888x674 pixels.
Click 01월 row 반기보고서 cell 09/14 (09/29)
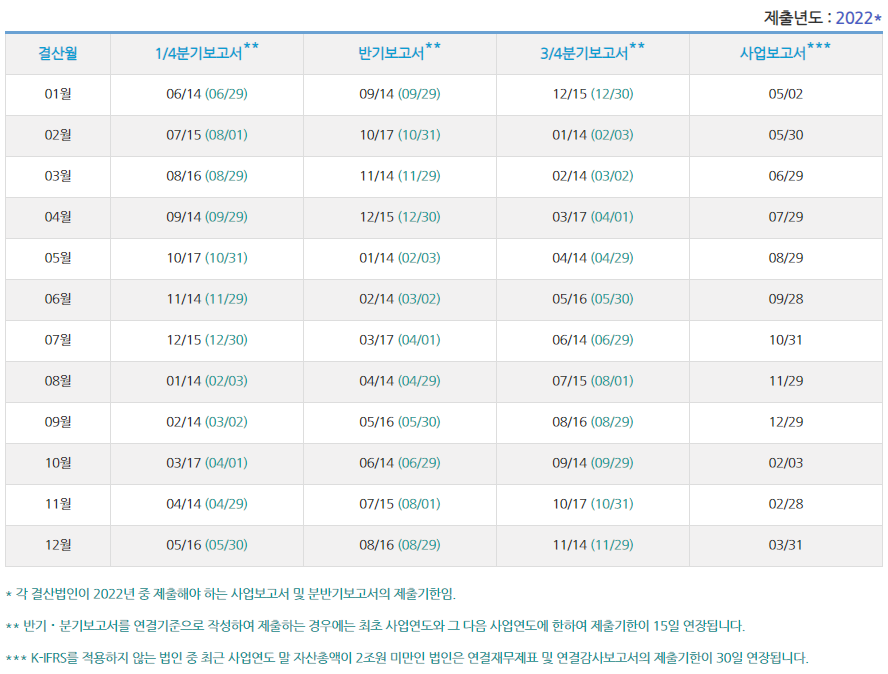(400, 94)
